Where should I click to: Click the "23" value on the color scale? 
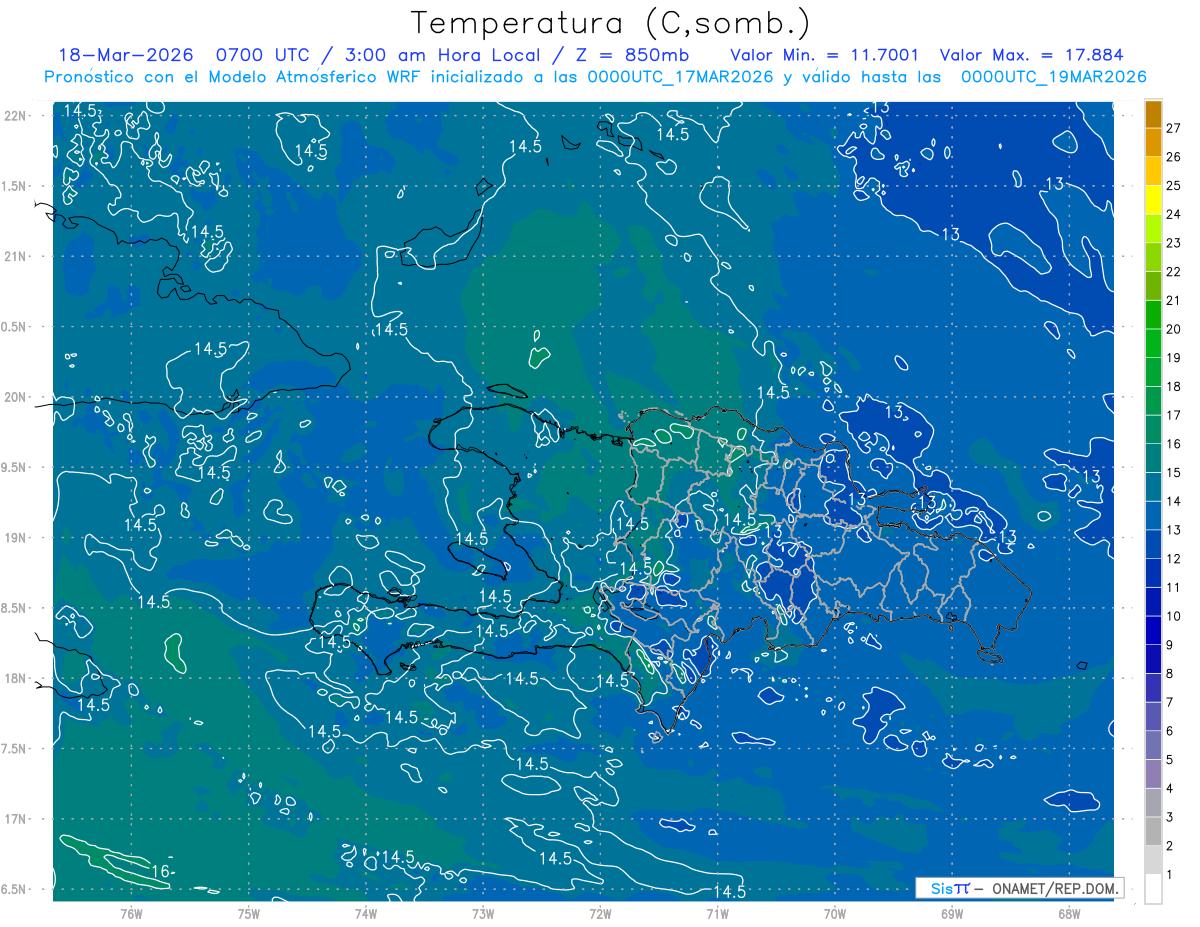[1173, 243]
